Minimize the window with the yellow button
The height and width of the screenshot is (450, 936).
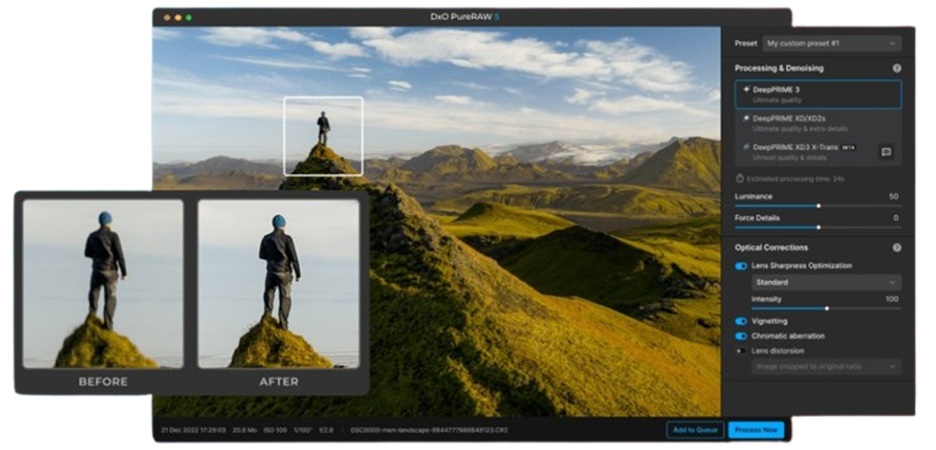178,17
